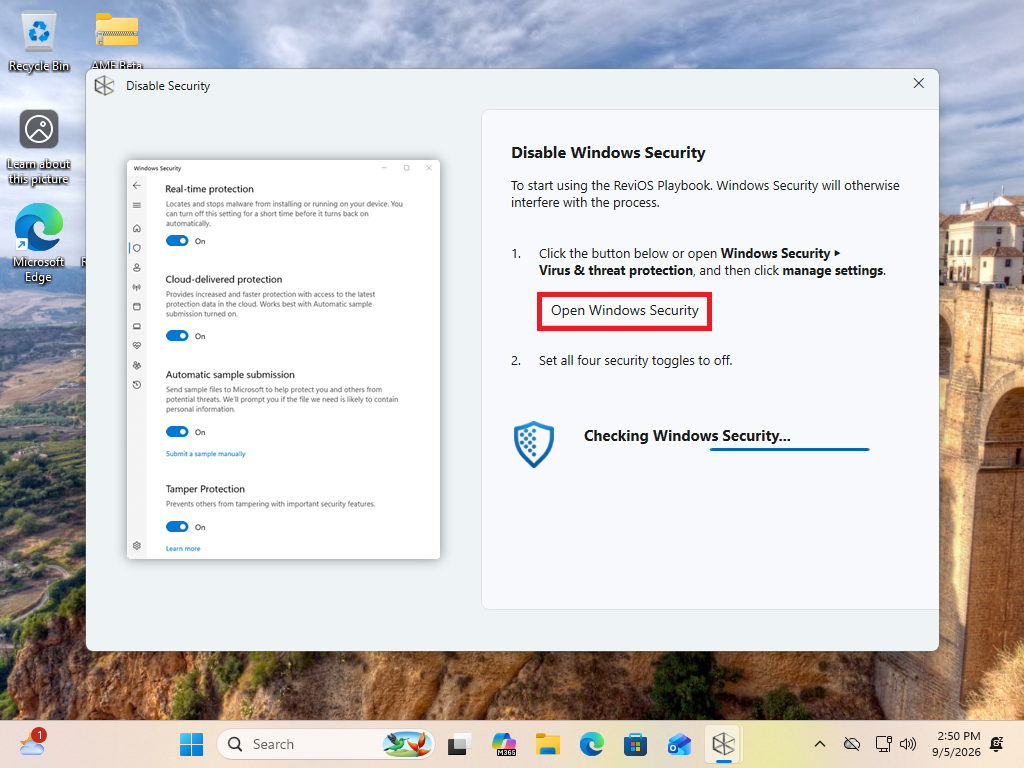Toggle Tamper Protection switch in the preview
Screen dimensions: 1024x768
pos(177,527)
